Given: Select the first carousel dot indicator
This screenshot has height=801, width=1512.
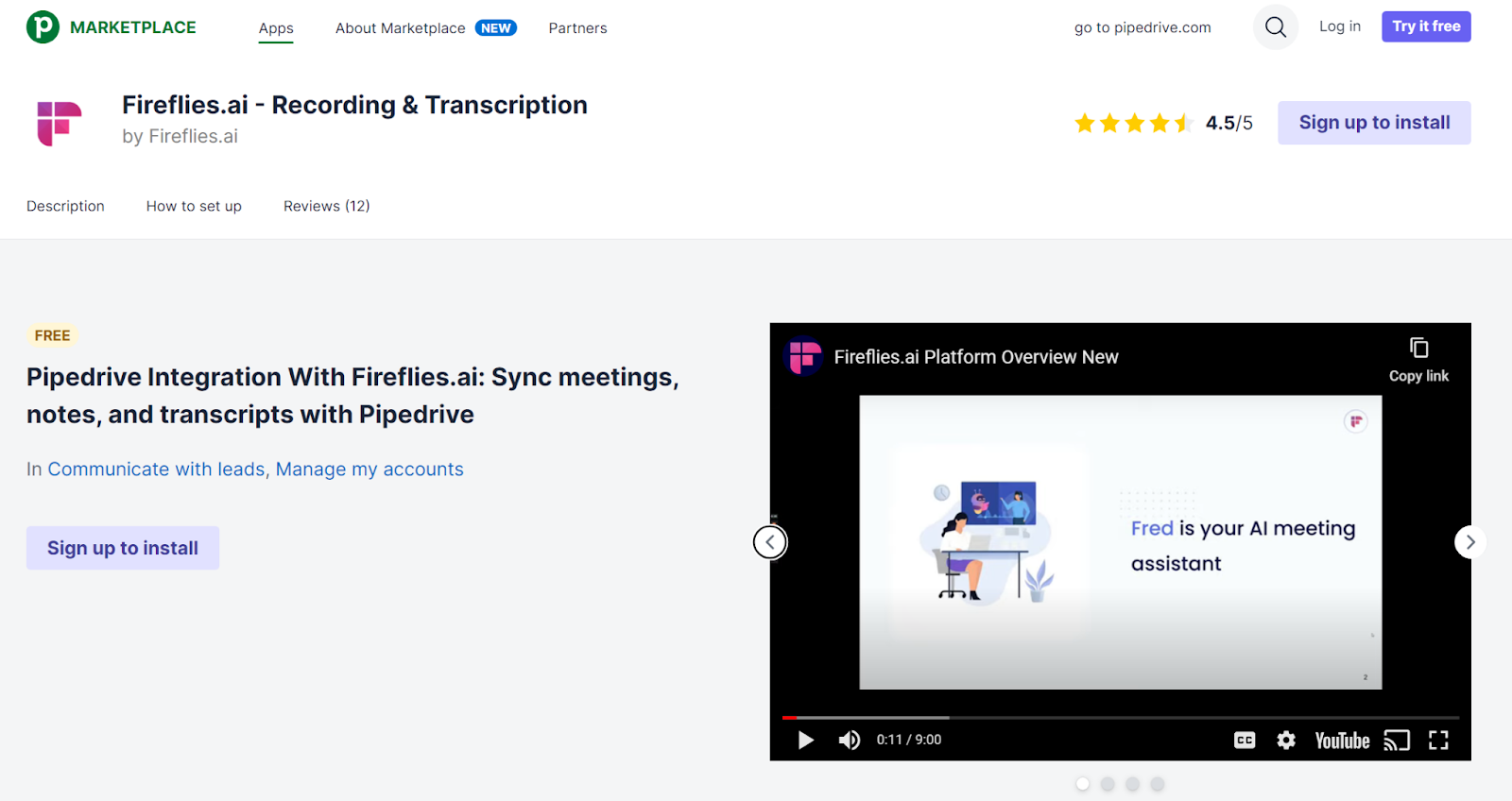Looking at the screenshot, I should click(1083, 784).
